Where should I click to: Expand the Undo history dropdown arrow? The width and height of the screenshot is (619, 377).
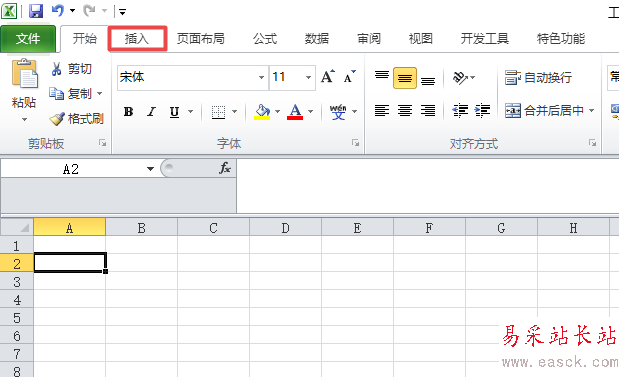[73, 11]
